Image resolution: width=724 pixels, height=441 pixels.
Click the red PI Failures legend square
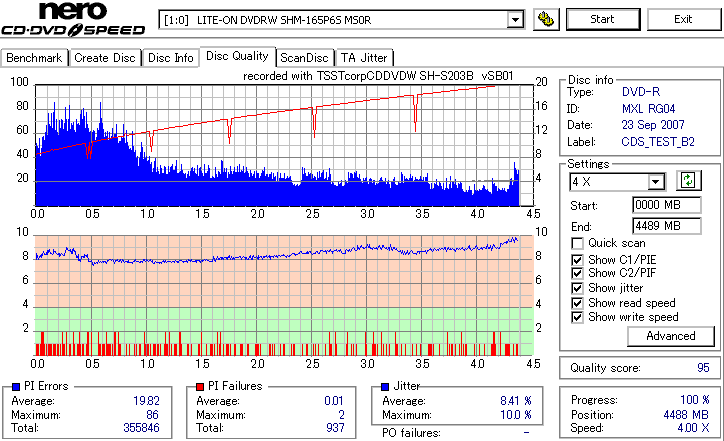coord(199,387)
